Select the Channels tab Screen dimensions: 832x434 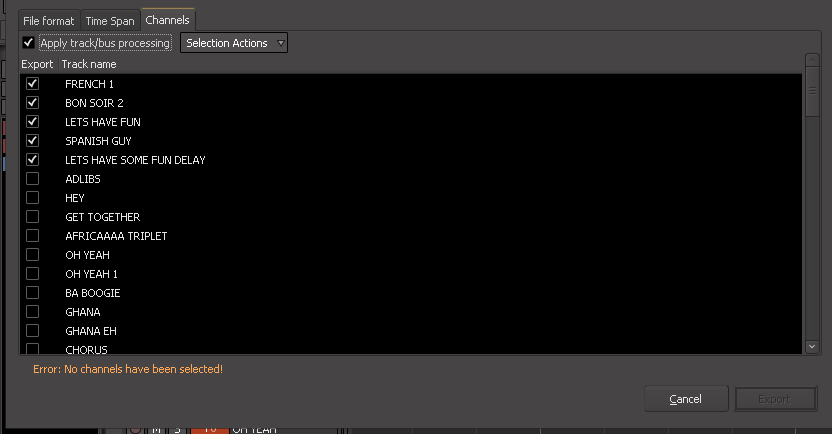pos(167,20)
